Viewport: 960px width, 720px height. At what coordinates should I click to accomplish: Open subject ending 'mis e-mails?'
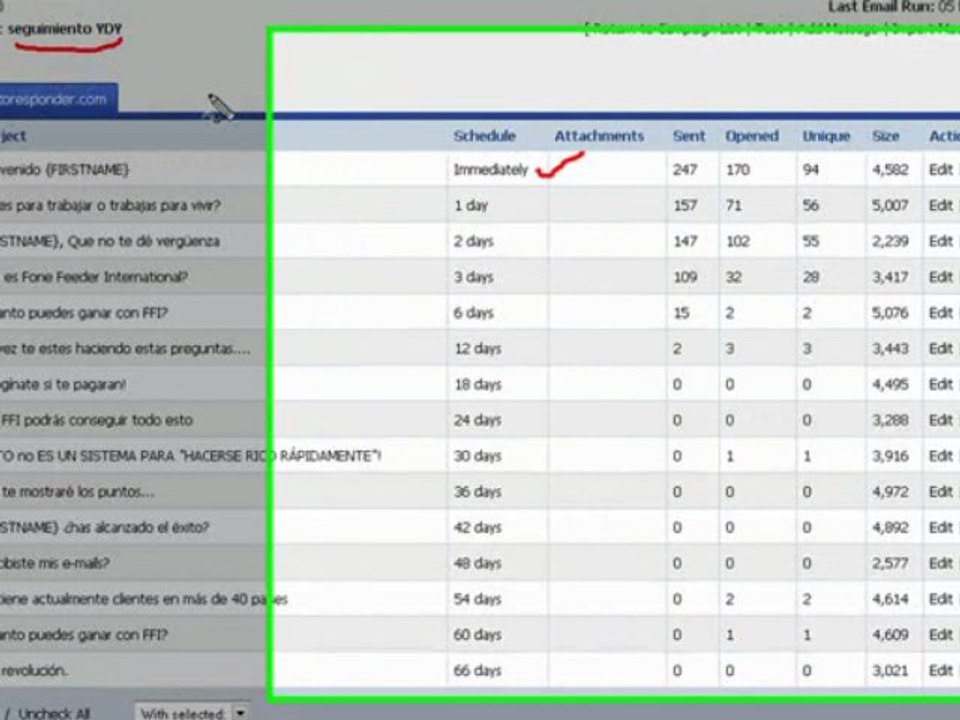click(55, 563)
